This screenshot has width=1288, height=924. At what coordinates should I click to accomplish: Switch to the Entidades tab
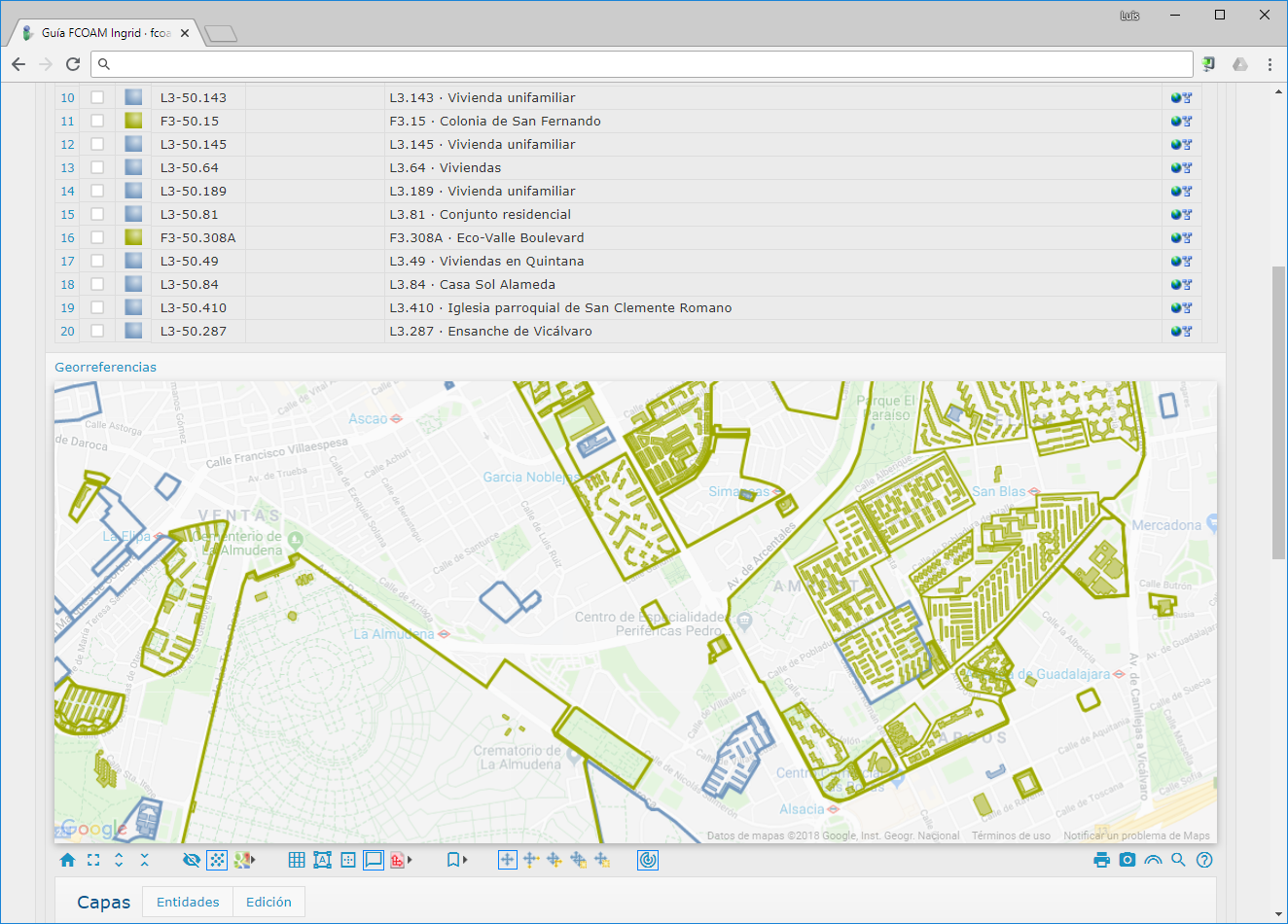tap(188, 902)
